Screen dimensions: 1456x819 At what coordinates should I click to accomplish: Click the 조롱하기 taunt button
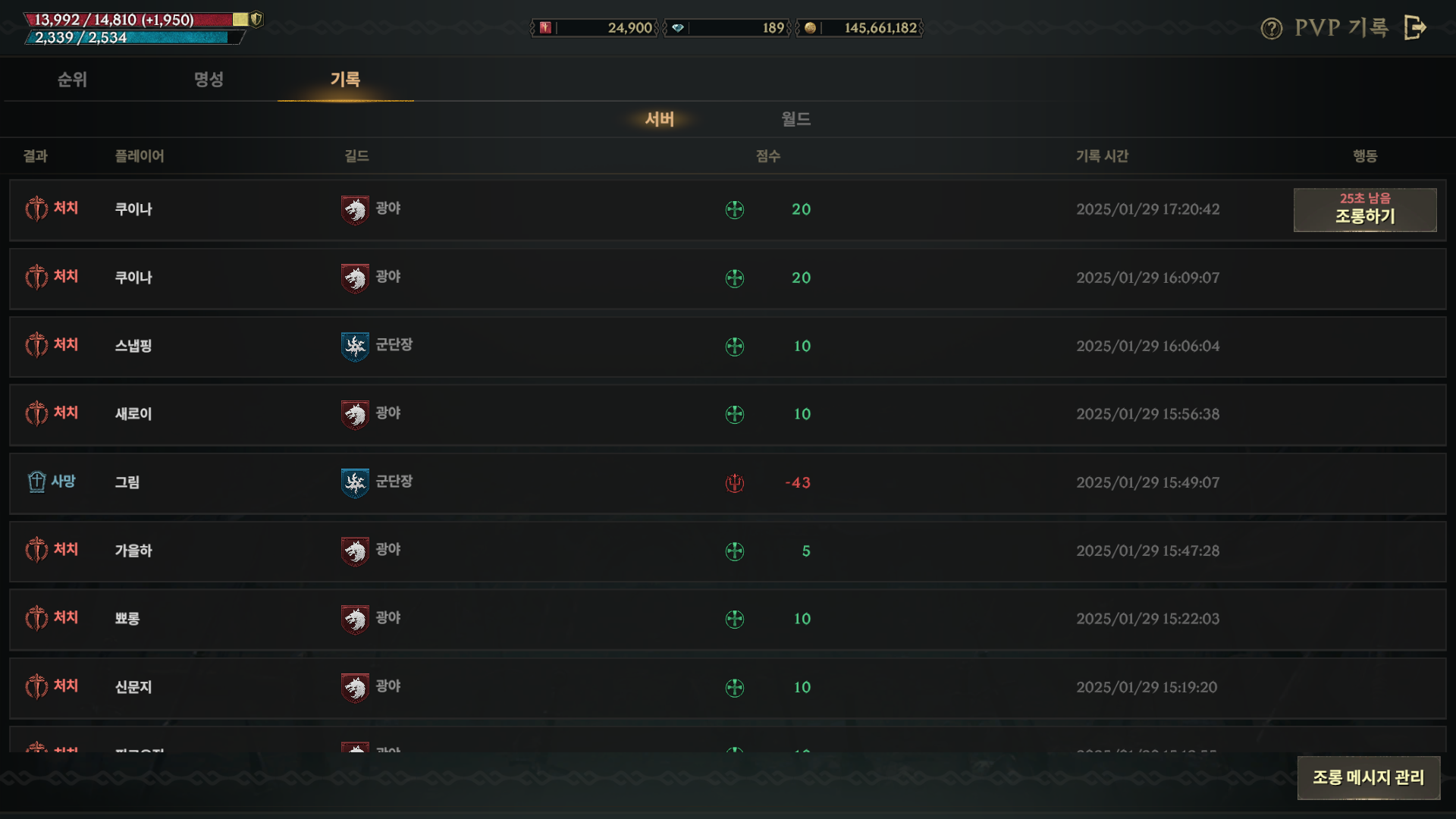click(1365, 210)
